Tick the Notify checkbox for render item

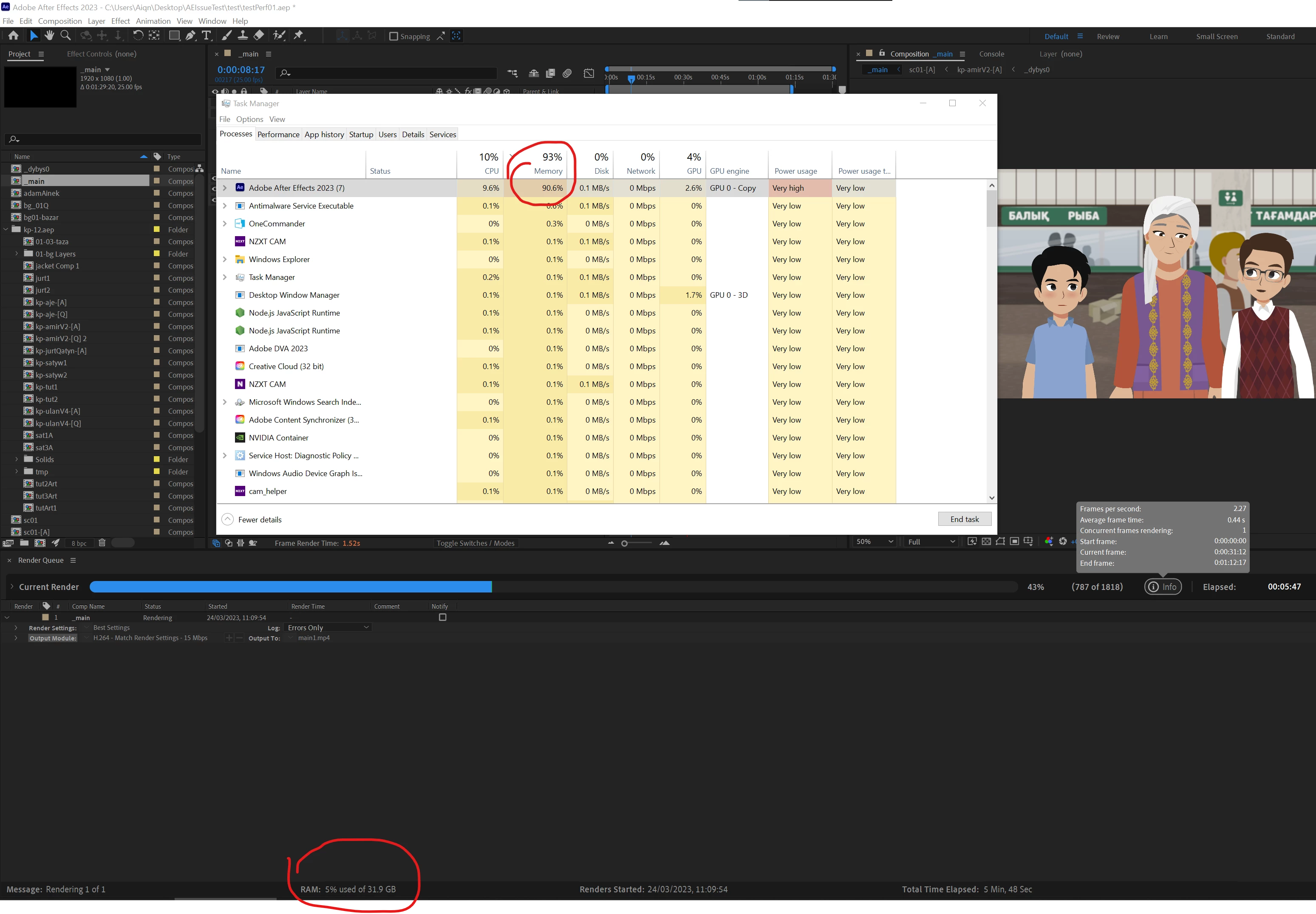(442, 618)
